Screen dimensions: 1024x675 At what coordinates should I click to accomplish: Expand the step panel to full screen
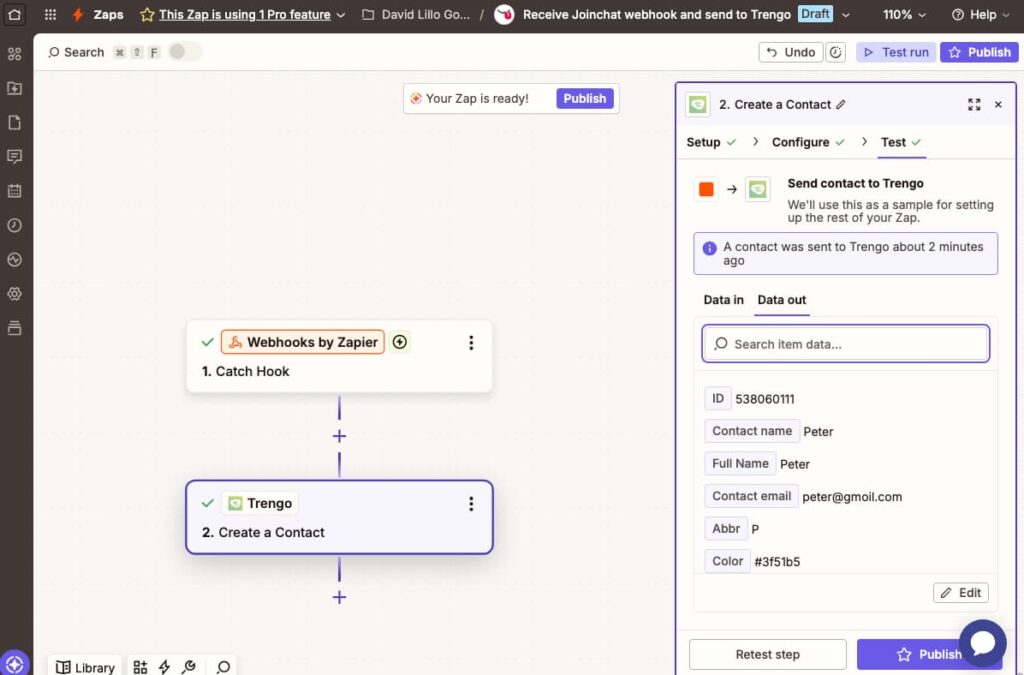pyautogui.click(x=974, y=104)
